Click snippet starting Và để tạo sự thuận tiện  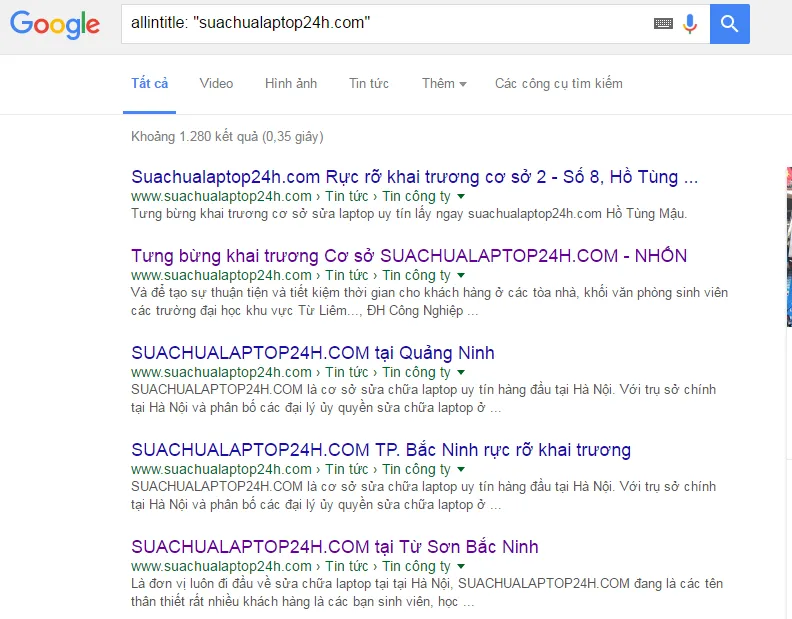(x=429, y=302)
